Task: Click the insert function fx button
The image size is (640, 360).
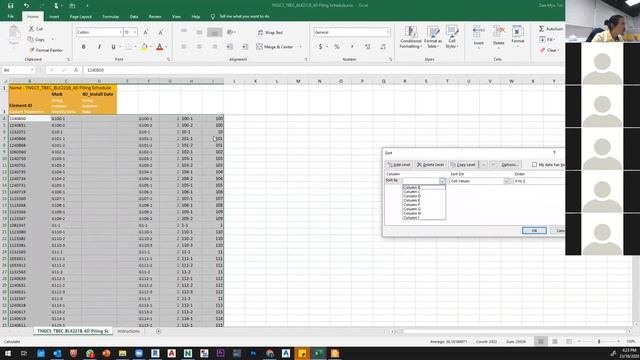Action: pyautogui.click(x=76, y=70)
